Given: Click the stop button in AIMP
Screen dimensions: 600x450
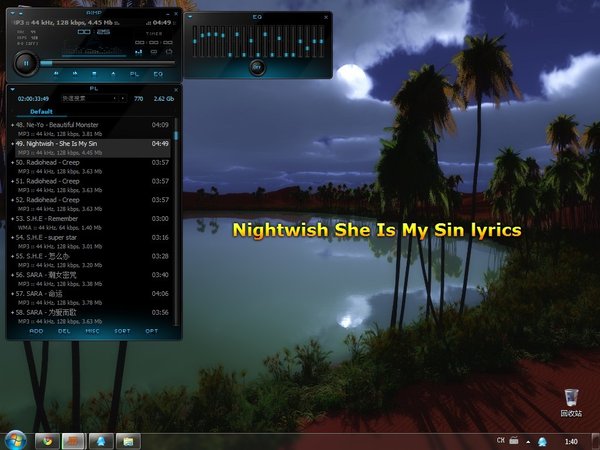Looking at the screenshot, I should click(94, 74).
